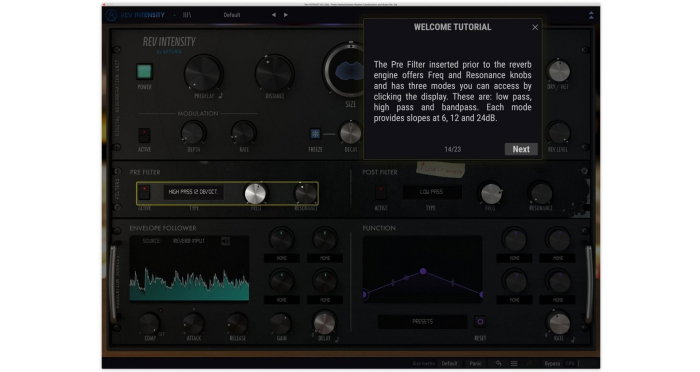Click the undo history icon in bottom bar
Image resolution: width=700 pixels, height=372 pixels.
[498, 364]
